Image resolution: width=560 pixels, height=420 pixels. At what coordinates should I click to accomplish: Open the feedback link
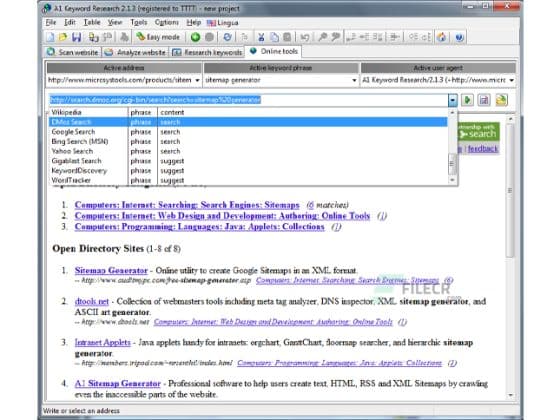click(x=483, y=149)
